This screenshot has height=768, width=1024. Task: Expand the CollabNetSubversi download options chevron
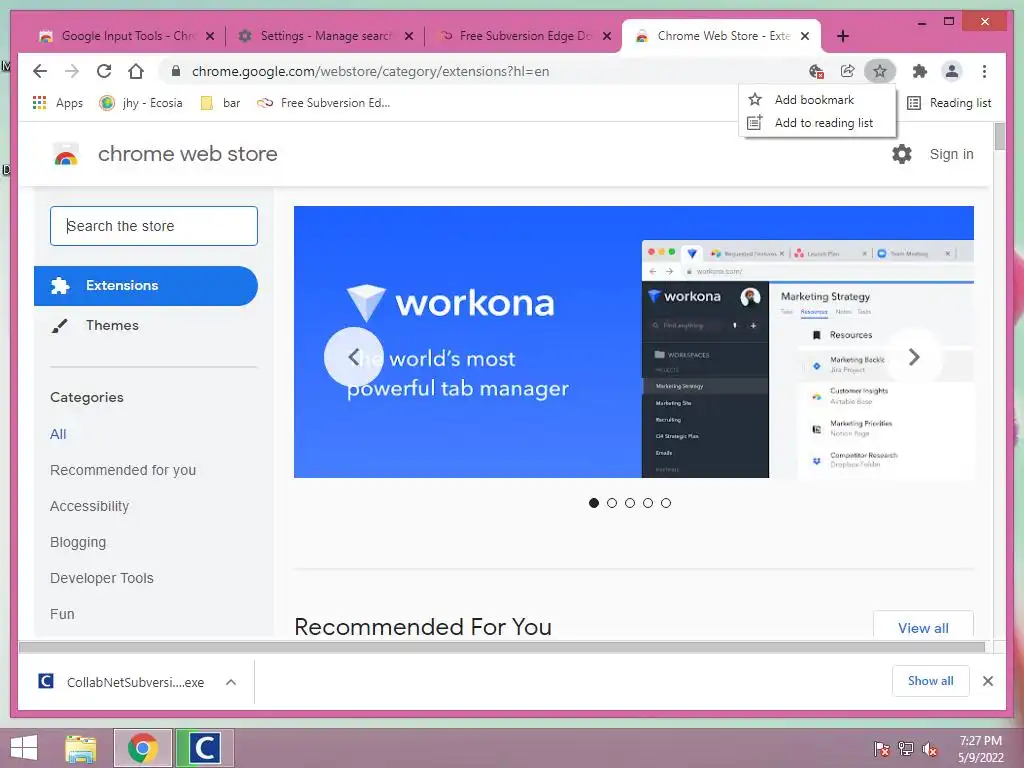pos(231,682)
